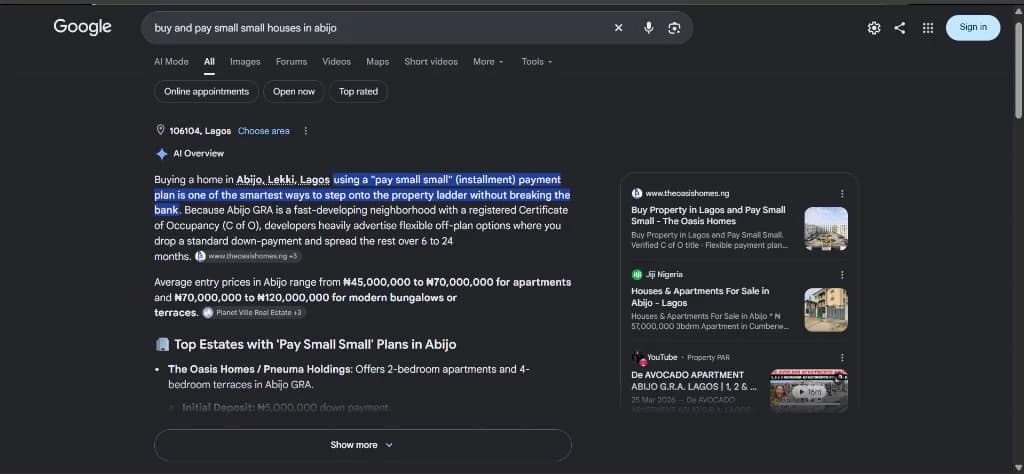Clear the search box with X icon
This screenshot has width=1024, height=474.
(x=618, y=27)
